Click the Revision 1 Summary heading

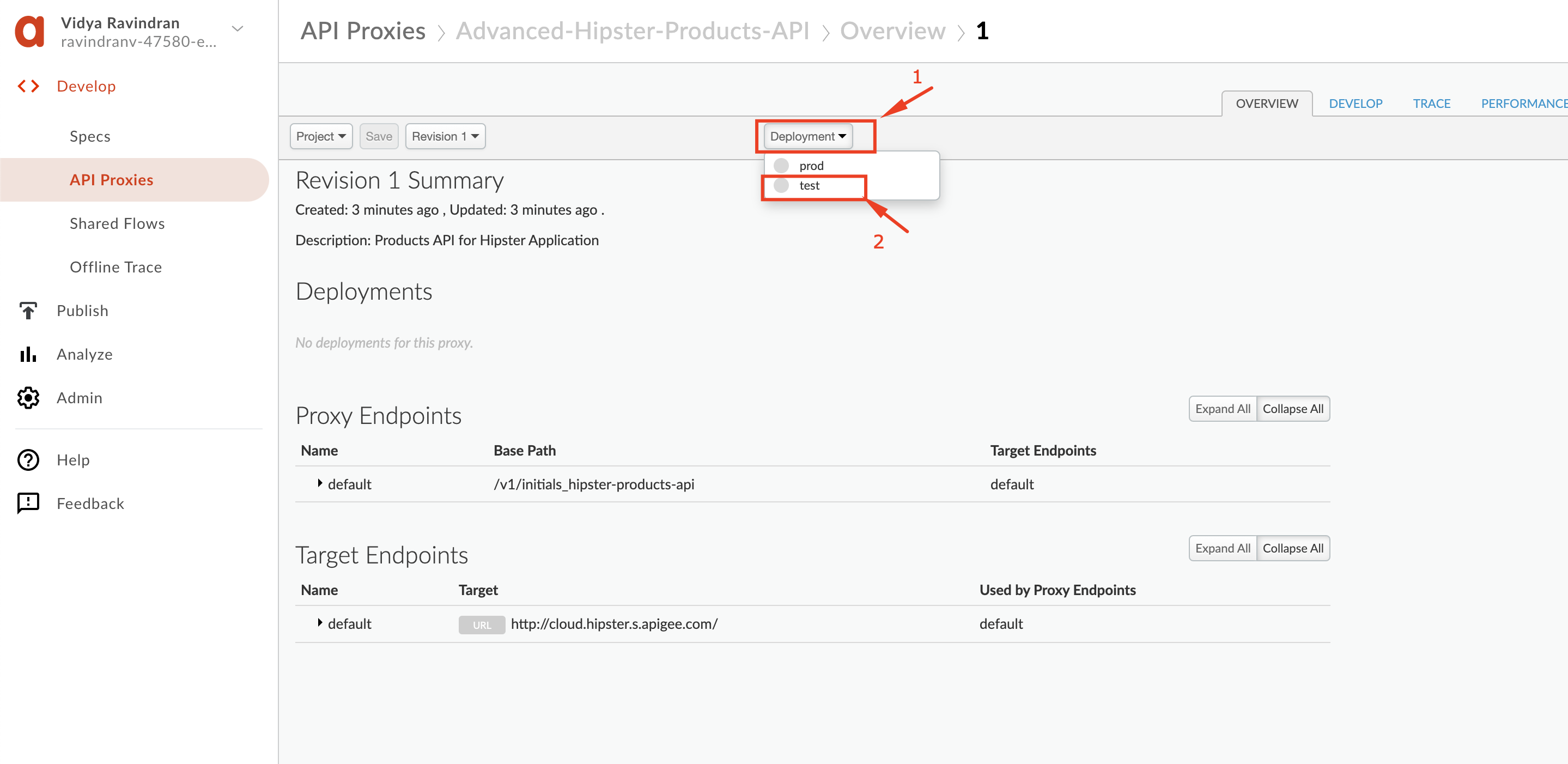[x=399, y=180]
